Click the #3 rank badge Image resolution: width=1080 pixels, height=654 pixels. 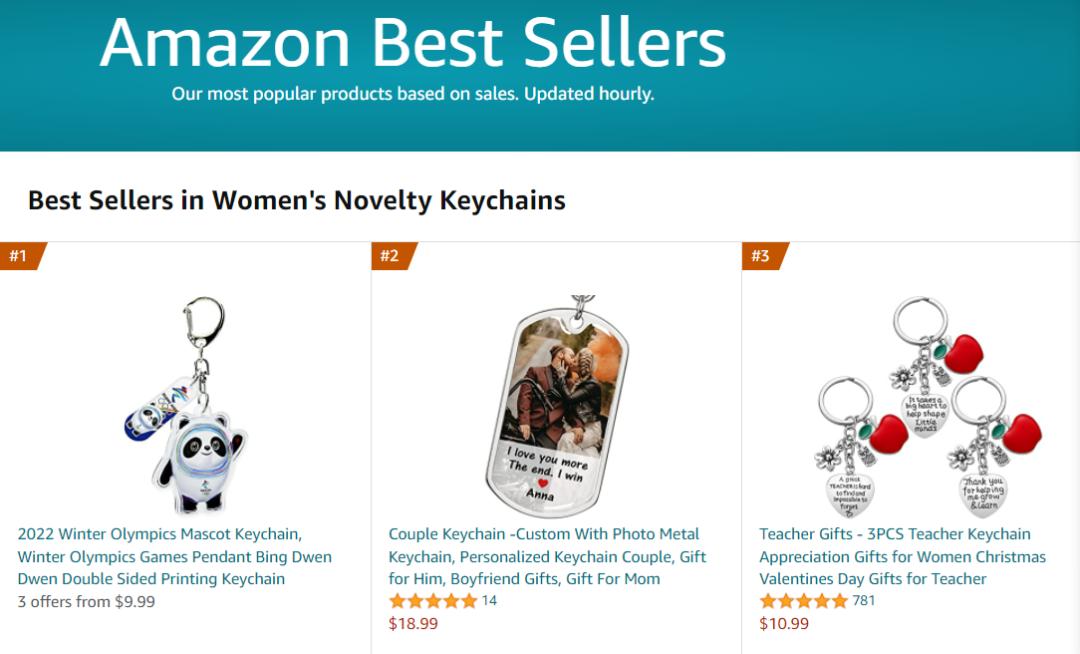tap(761, 256)
